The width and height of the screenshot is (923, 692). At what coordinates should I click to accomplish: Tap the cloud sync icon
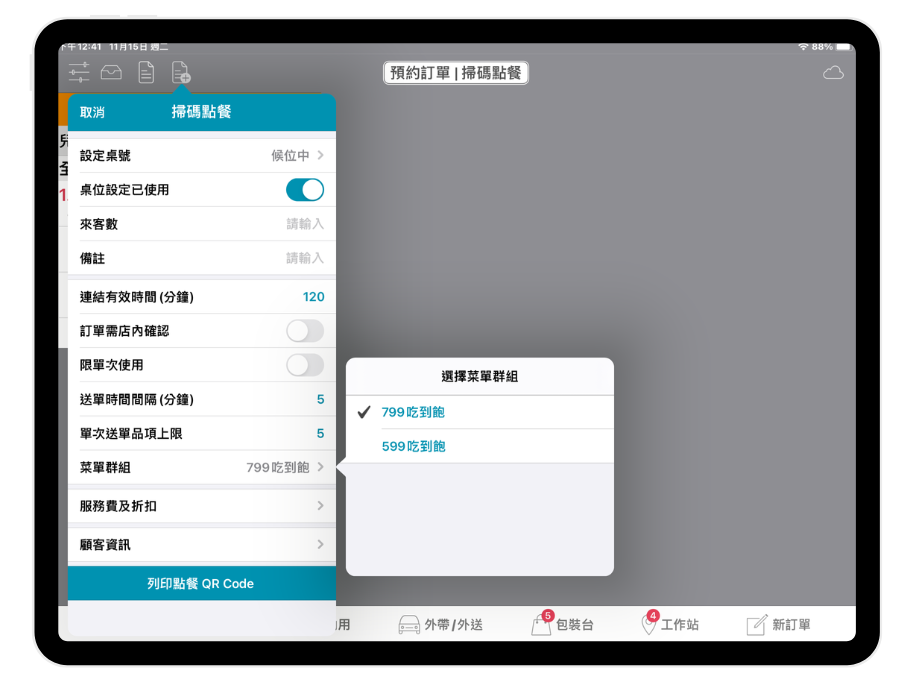(x=833, y=73)
